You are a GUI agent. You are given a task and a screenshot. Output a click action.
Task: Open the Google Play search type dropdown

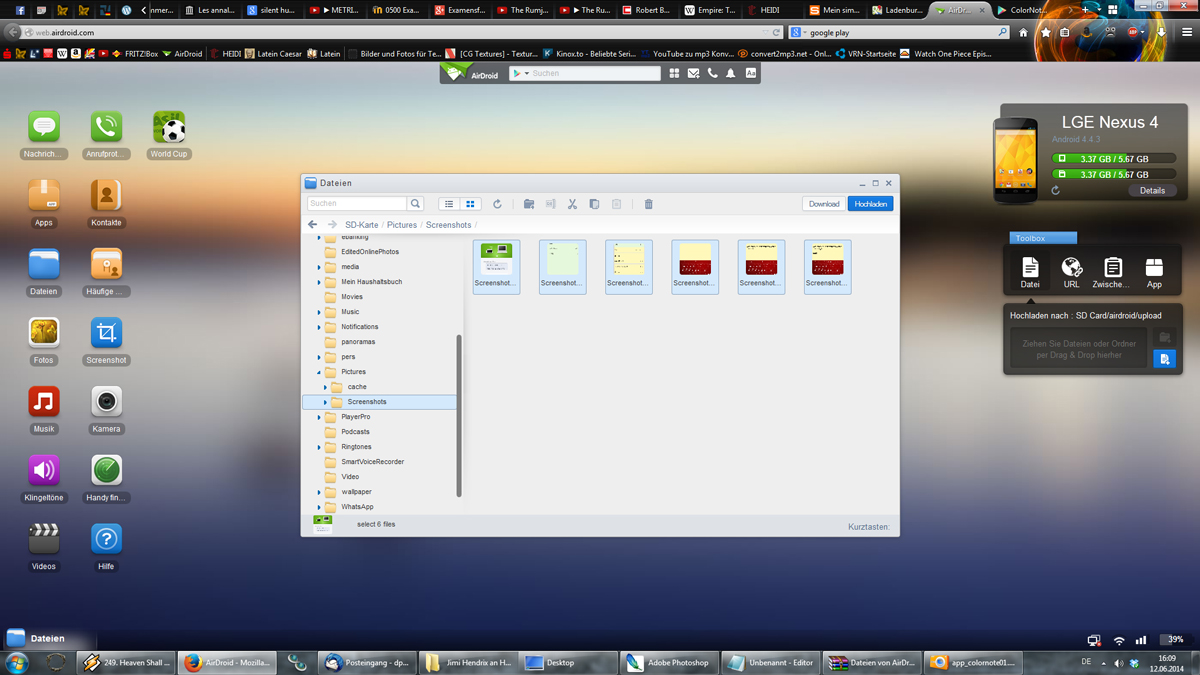coord(520,73)
